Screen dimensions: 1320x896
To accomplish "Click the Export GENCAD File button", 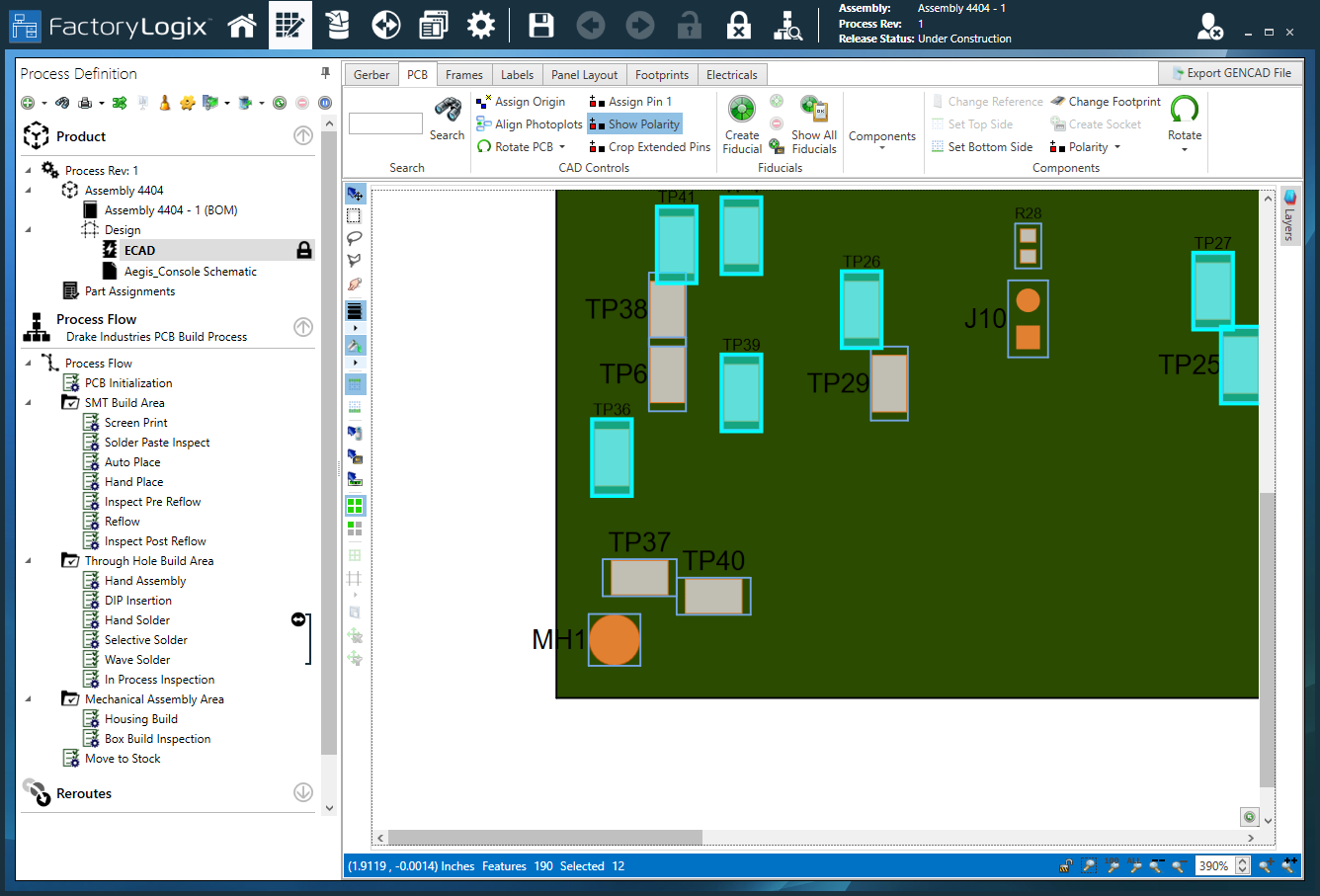I will (1230, 73).
